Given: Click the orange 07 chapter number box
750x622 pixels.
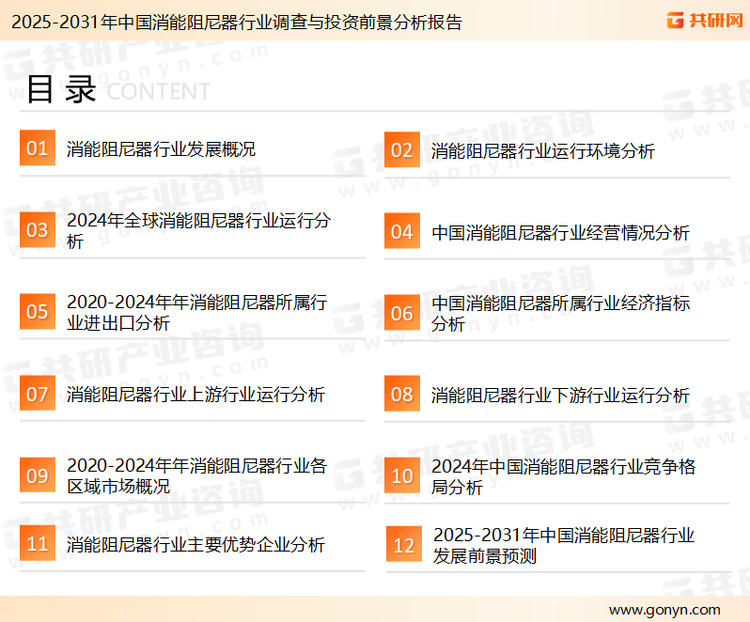Looking at the screenshot, I should (x=37, y=393).
